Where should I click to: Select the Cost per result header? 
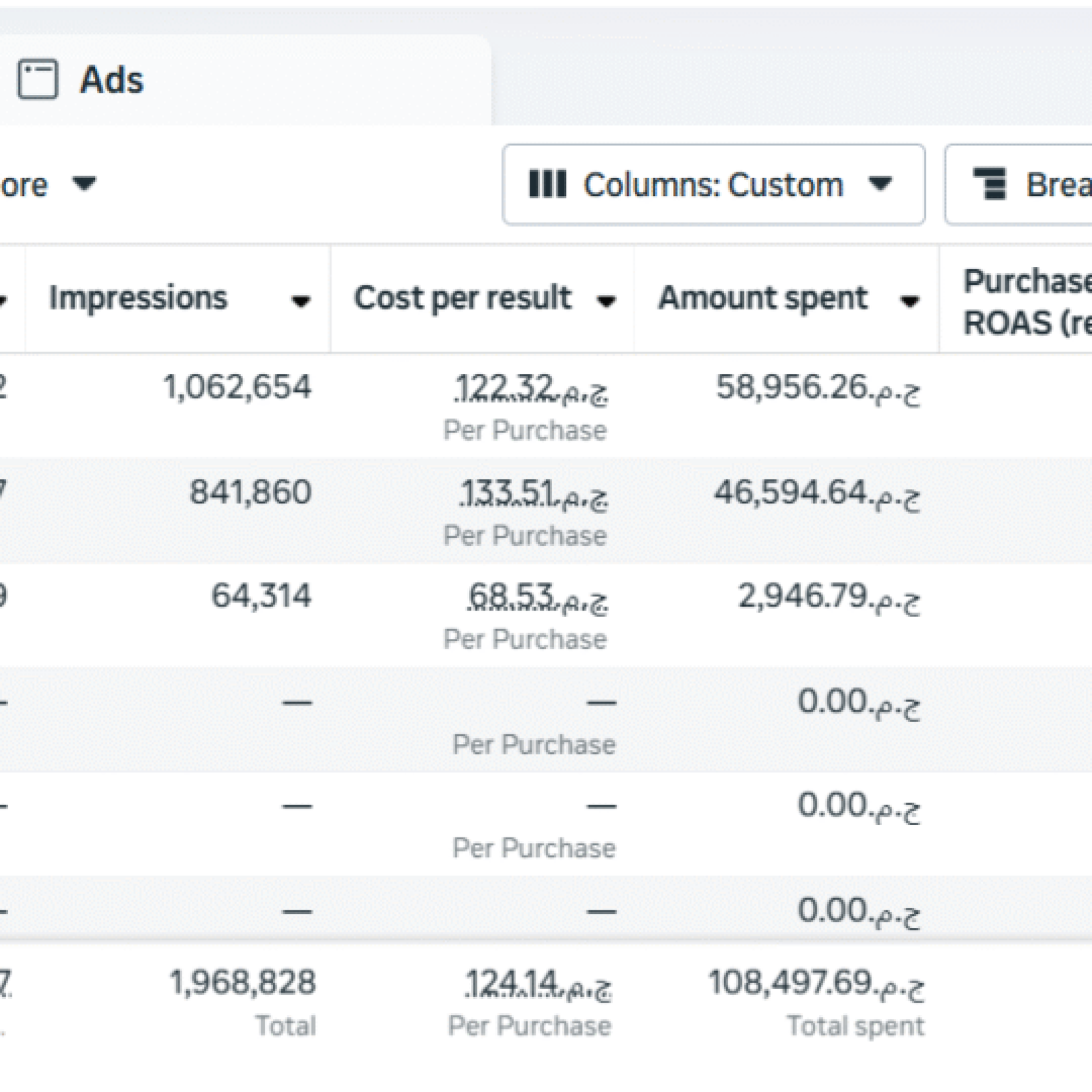coord(463,298)
